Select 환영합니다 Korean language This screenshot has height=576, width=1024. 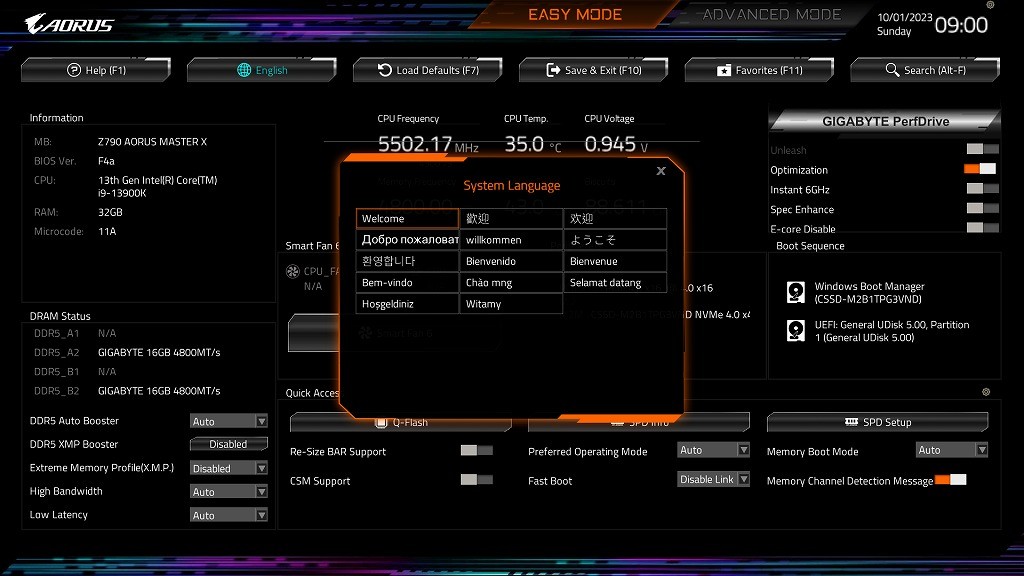coord(407,261)
